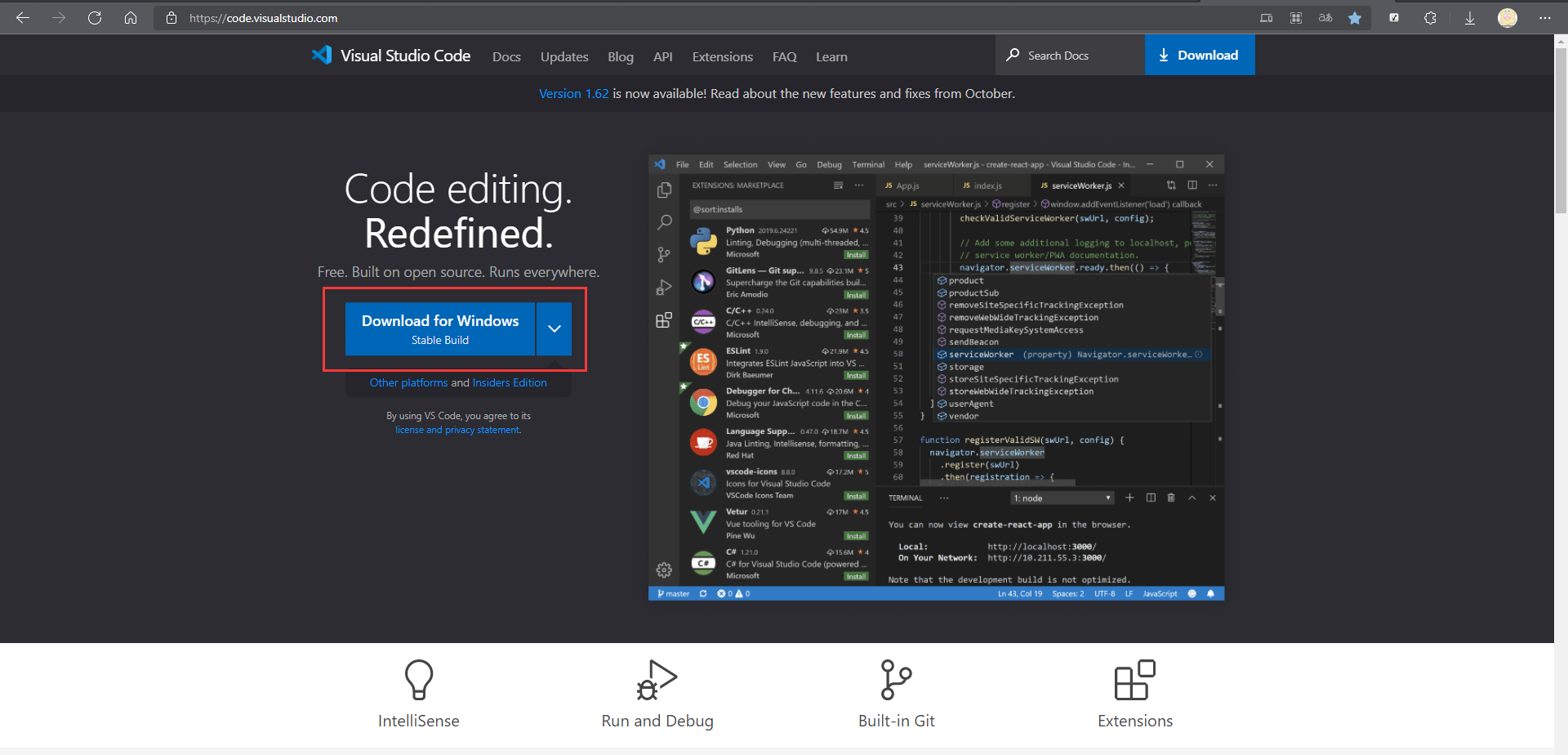Open API in the site navigation
1568x755 pixels.
(x=663, y=56)
